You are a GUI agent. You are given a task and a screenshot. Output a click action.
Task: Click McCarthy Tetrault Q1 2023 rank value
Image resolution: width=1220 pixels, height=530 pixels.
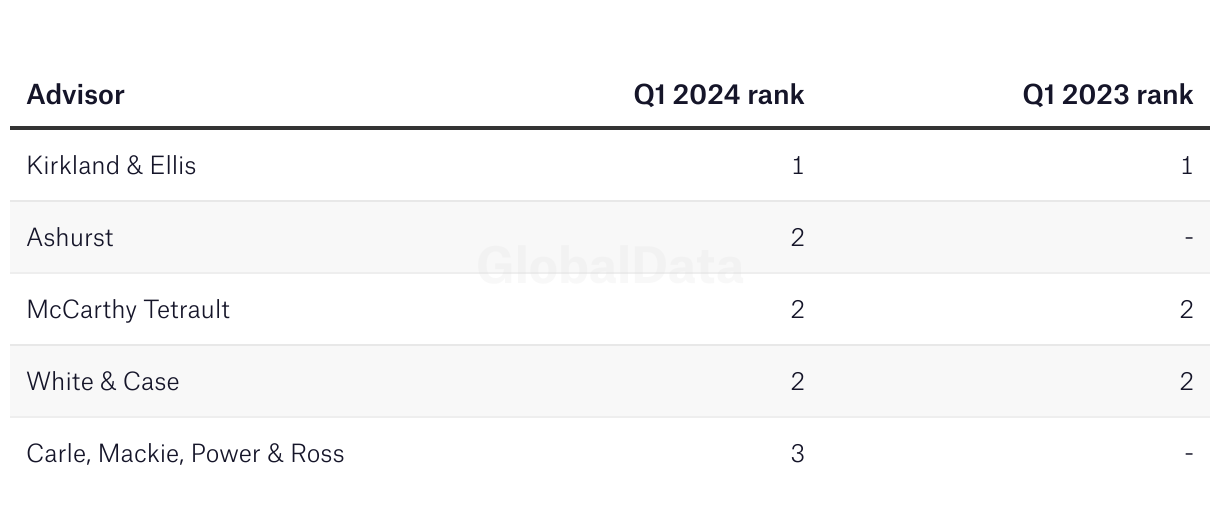(1186, 309)
